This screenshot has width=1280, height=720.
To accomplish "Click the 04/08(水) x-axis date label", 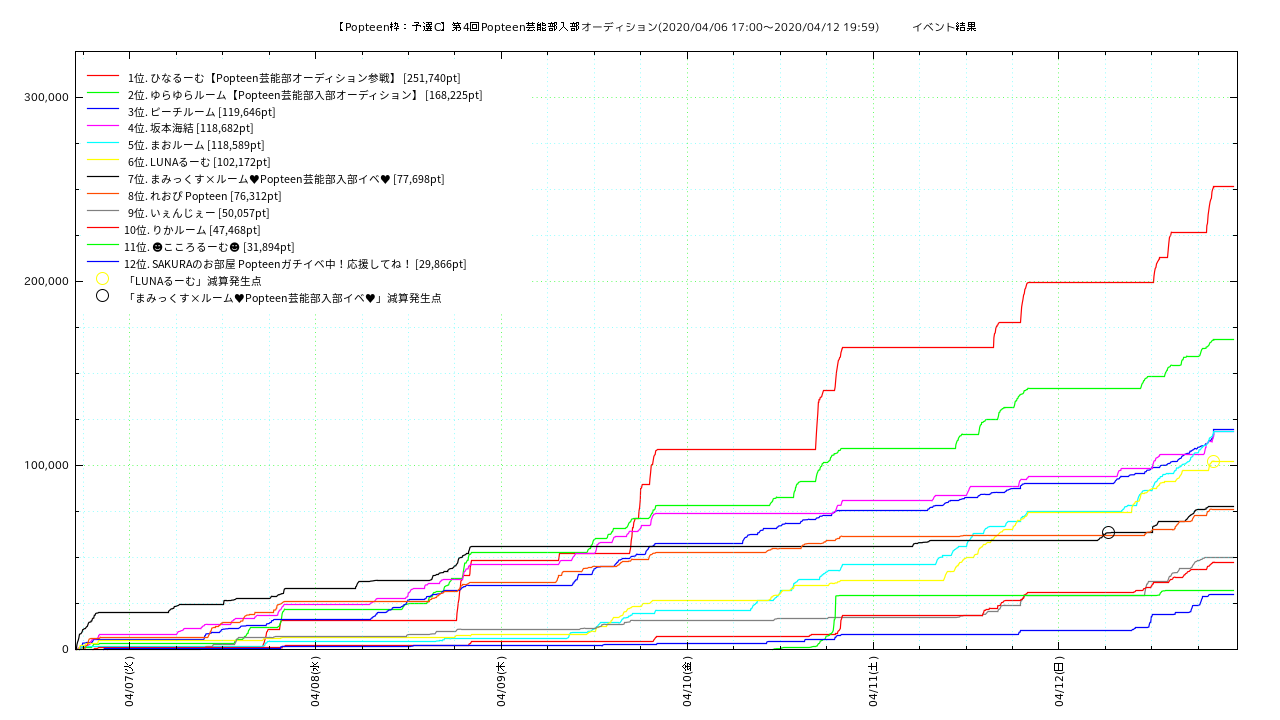I will point(316,682).
